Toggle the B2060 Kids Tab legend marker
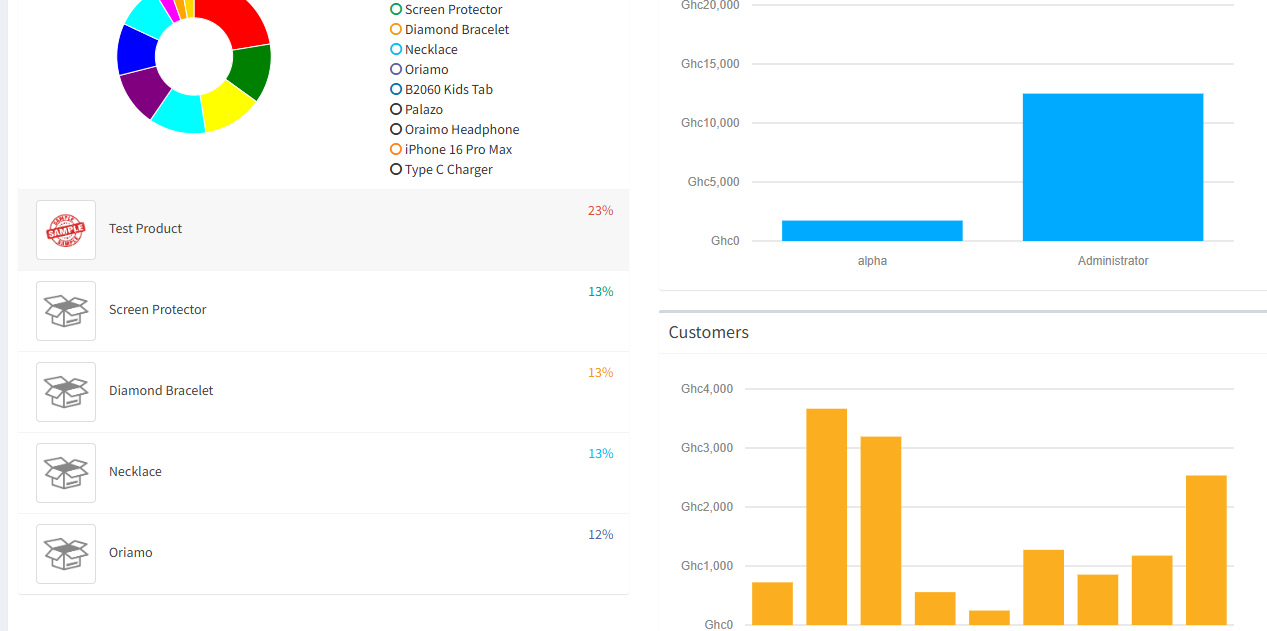The width and height of the screenshot is (1267, 631). 396,89
